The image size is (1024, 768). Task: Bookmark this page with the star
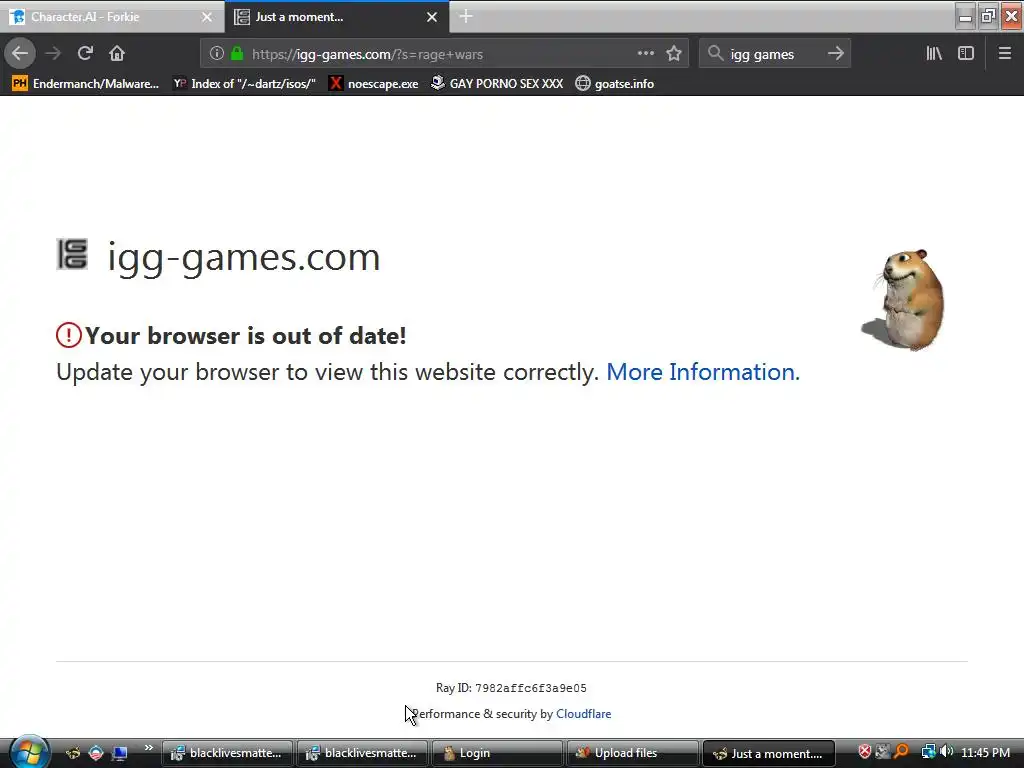tap(674, 54)
